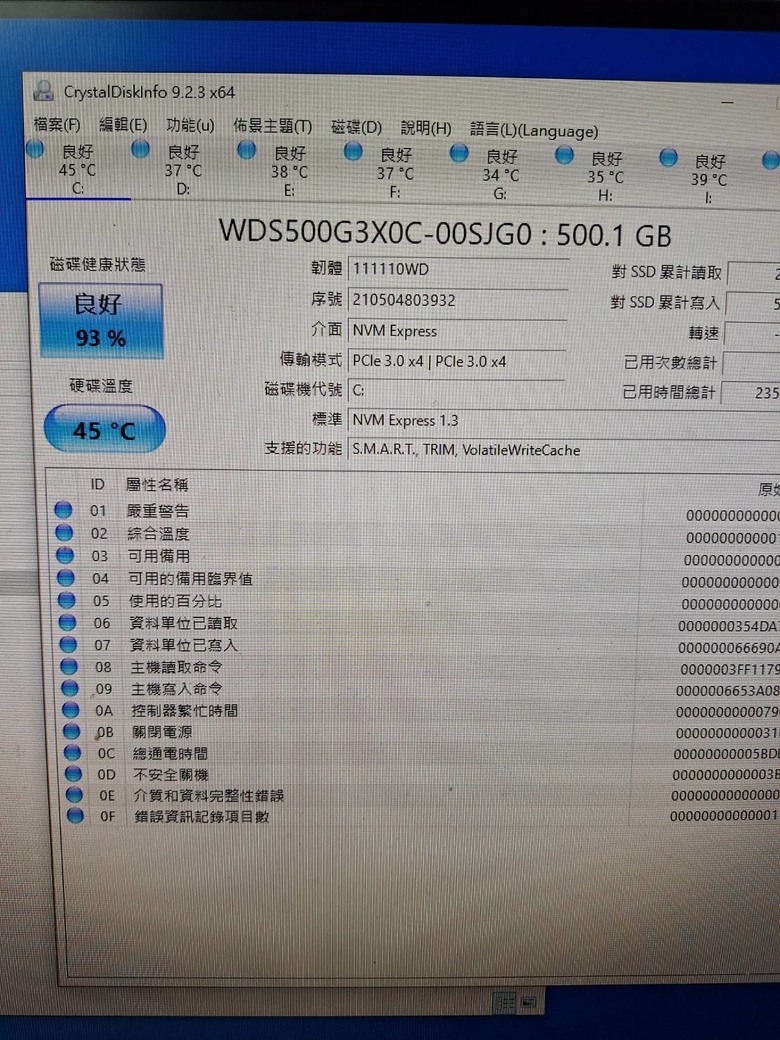This screenshot has width=780, height=1040.
Task: Open the 功能(u) menu
Action: (x=190, y=125)
